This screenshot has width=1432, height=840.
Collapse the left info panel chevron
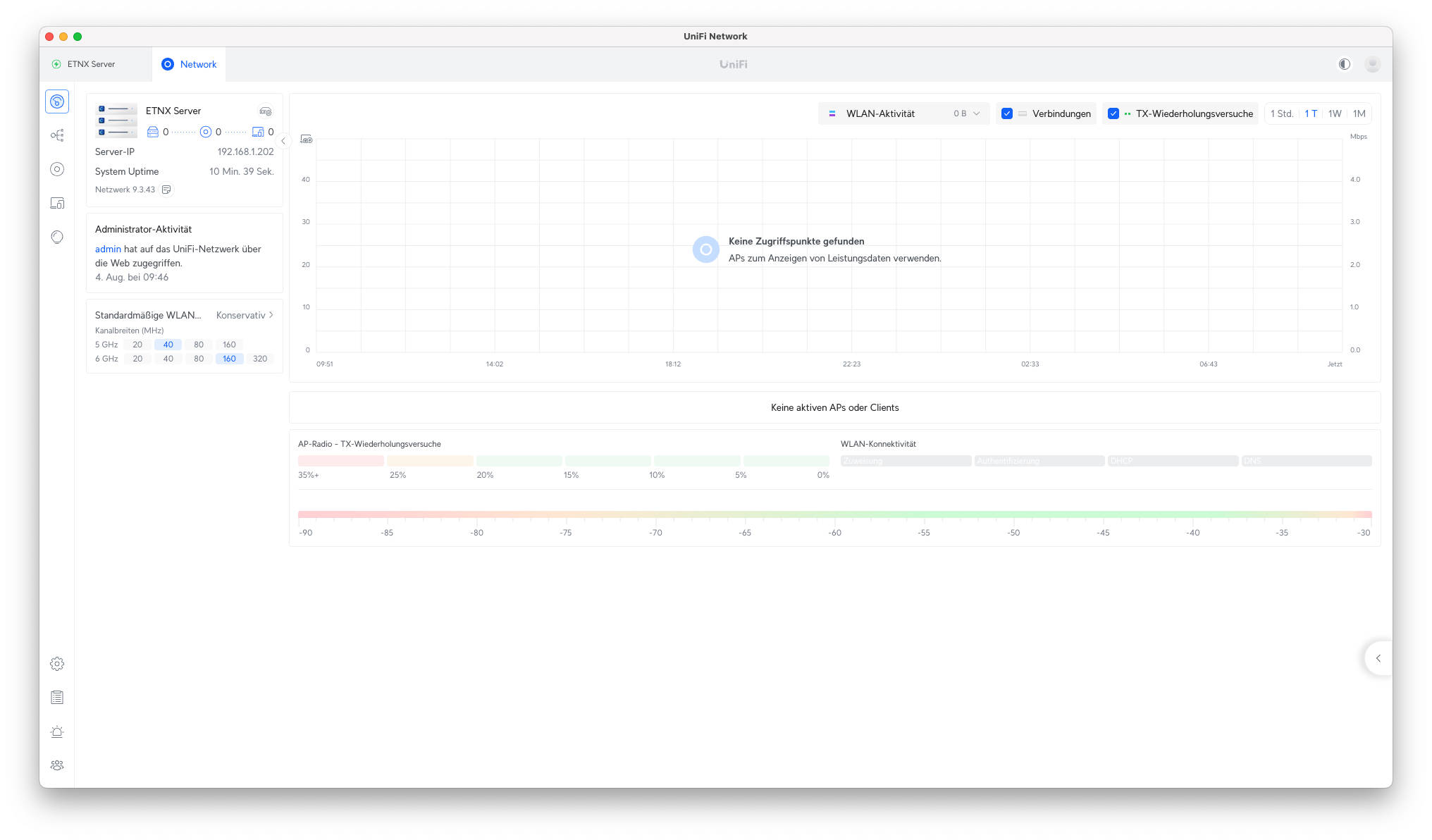coord(283,141)
